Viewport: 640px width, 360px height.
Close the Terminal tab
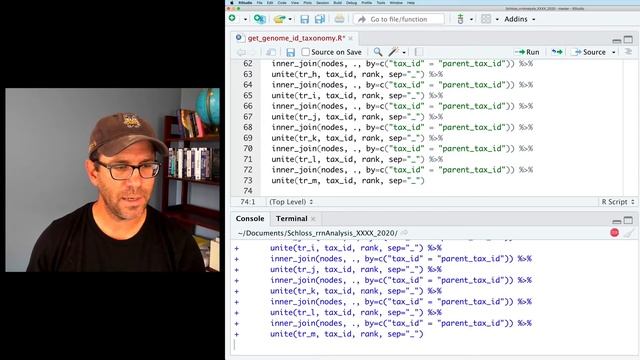(x=313, y=219)
